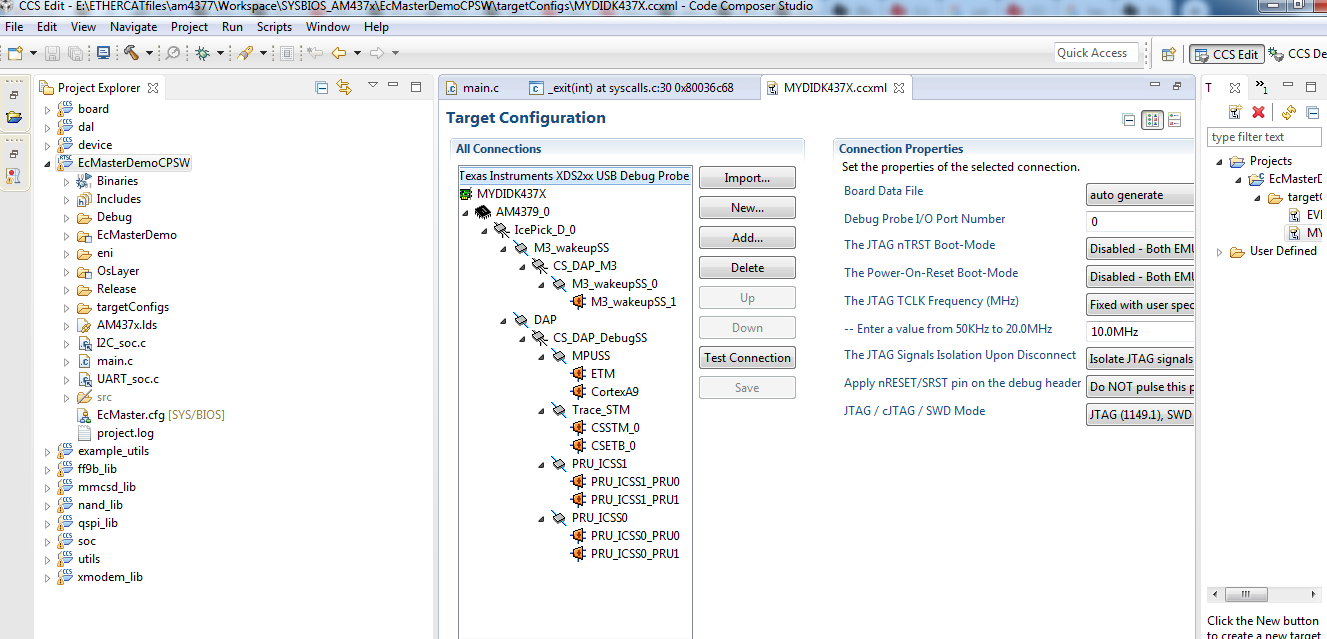Click the red X delete target configuration icon

click(1258, 112)
